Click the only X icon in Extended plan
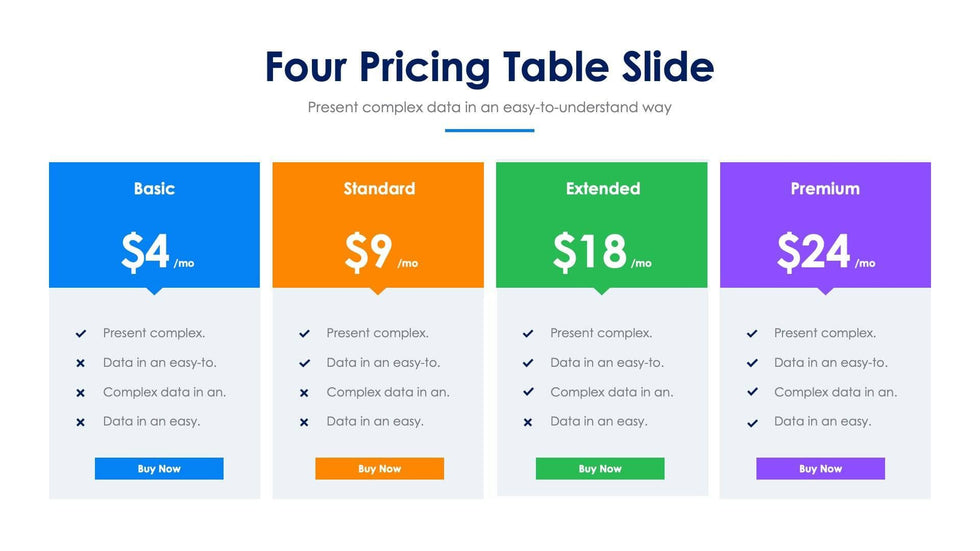 528,422
